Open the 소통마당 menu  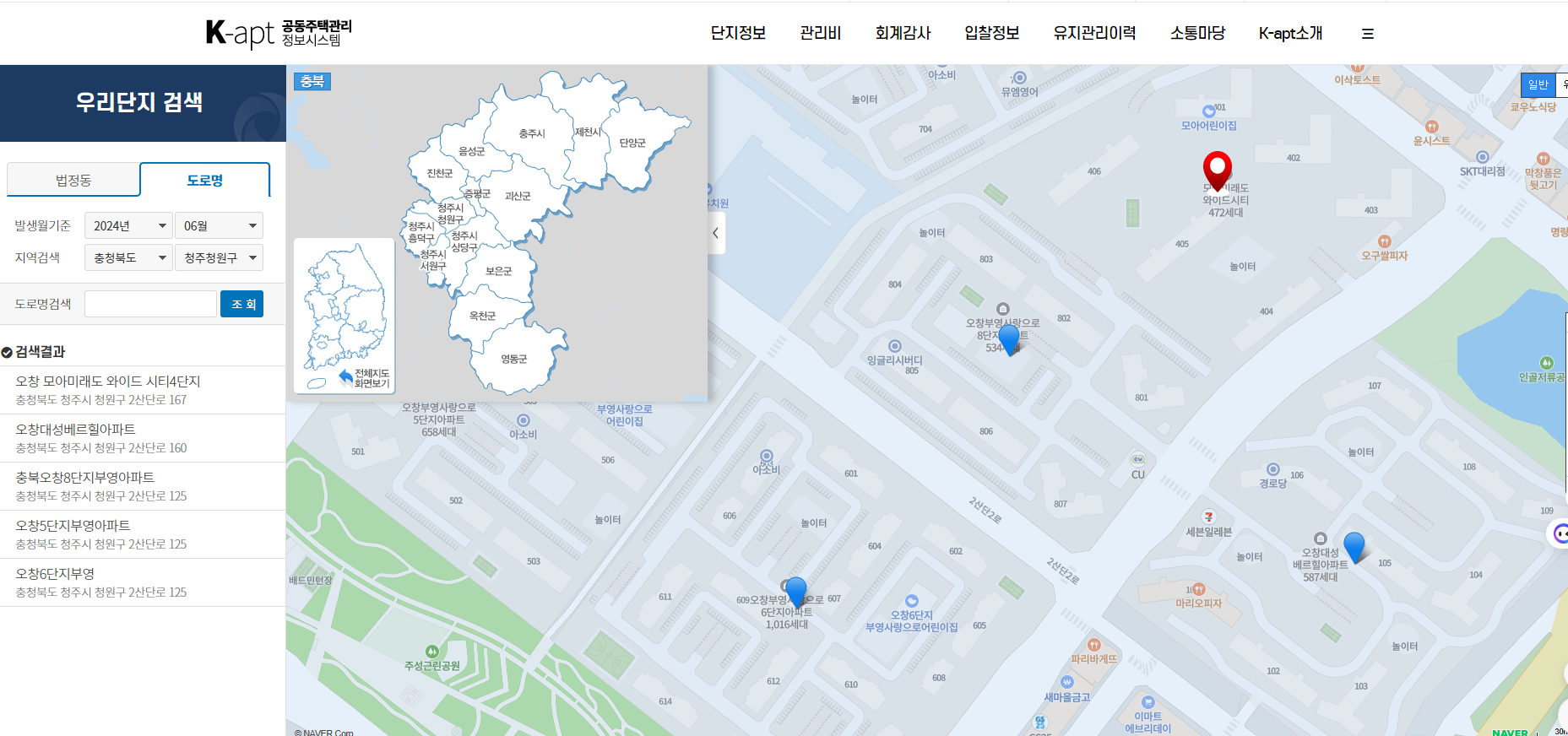point(1197,33)
